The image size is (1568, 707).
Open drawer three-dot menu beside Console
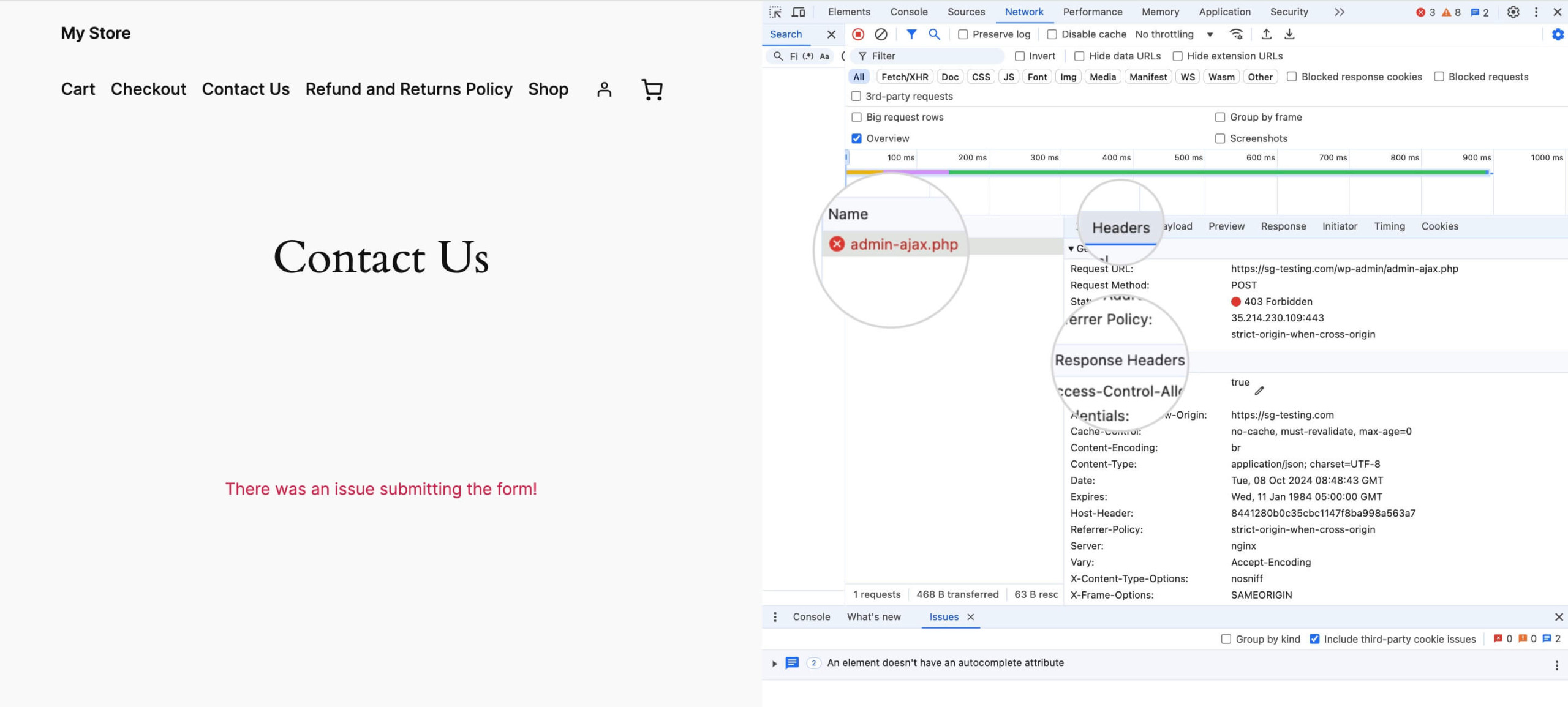[x=775, y=617]
